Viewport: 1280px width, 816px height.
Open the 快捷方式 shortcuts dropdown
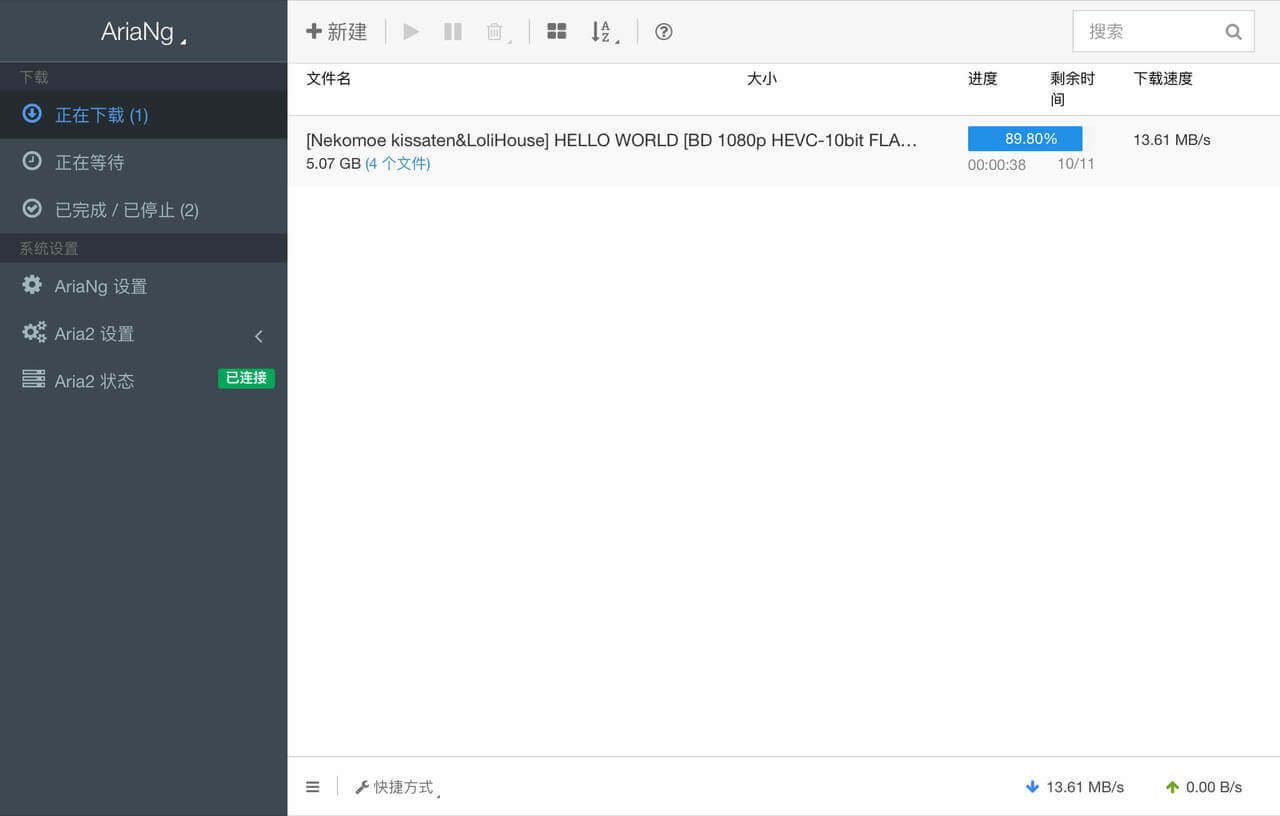click(398, 788)
